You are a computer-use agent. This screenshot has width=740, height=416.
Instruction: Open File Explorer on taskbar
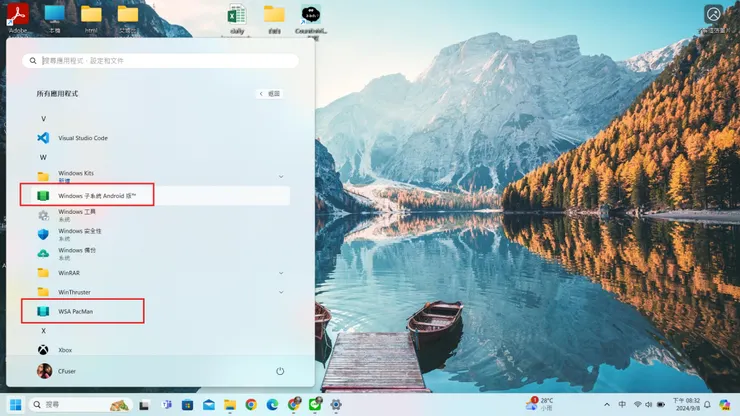coord(230,405)
